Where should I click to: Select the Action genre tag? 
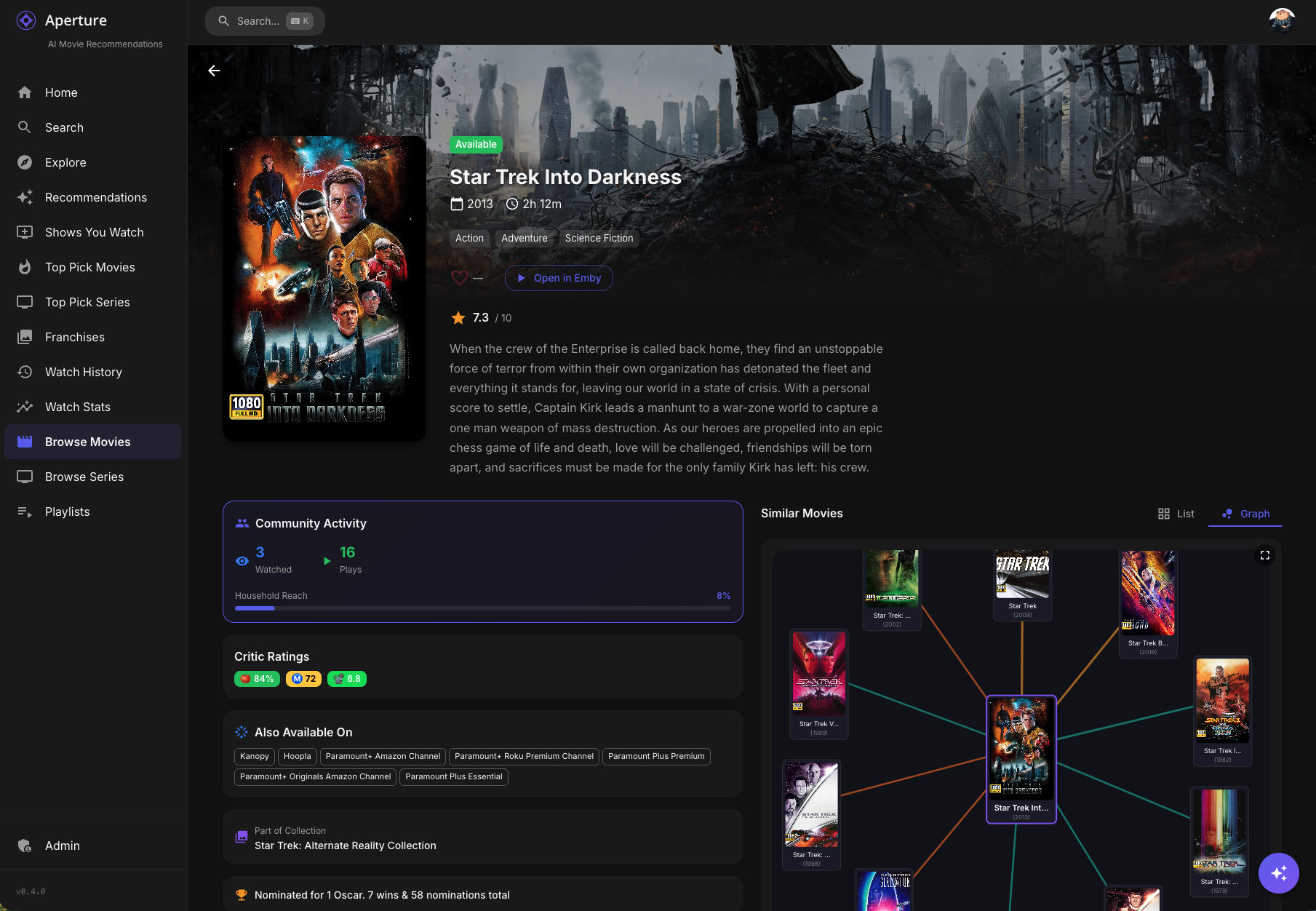click(x=469, y=238)
